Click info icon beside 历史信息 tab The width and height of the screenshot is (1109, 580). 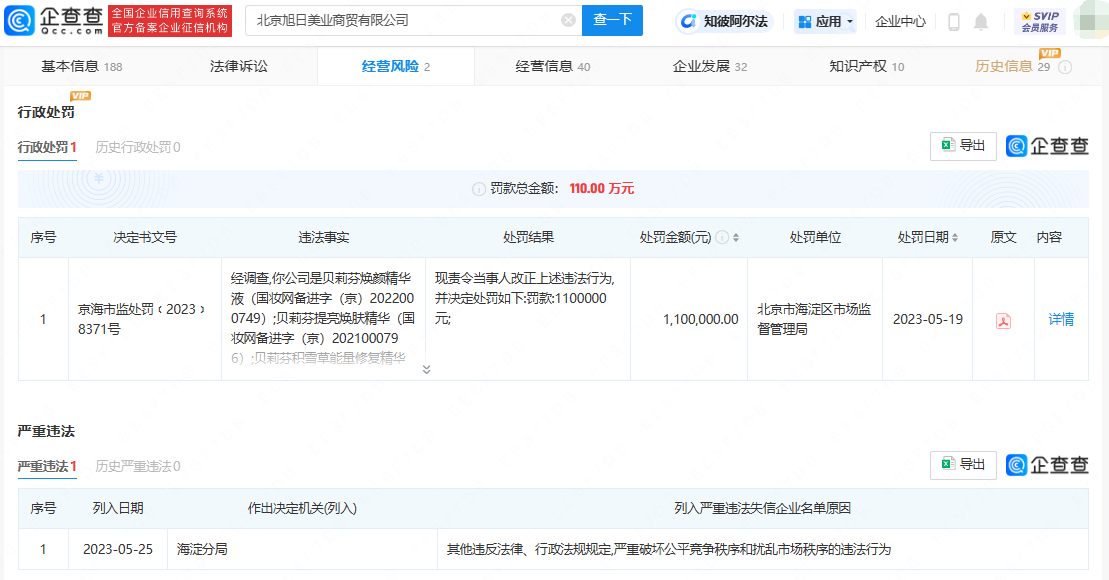(1065, 67)
